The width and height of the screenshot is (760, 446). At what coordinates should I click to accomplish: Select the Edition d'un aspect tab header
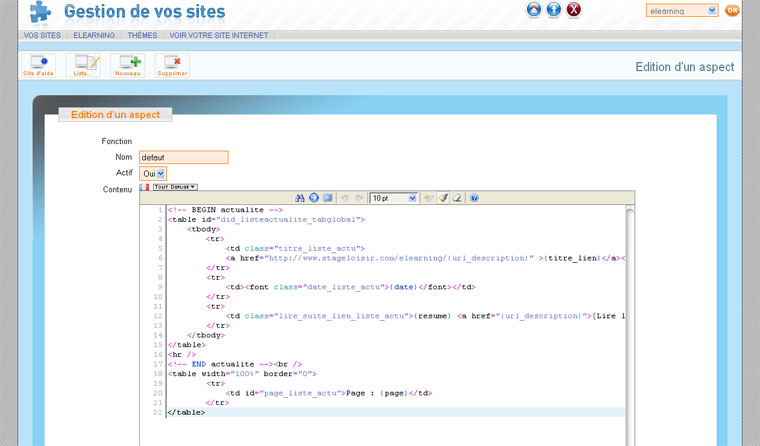pos(115,115)
